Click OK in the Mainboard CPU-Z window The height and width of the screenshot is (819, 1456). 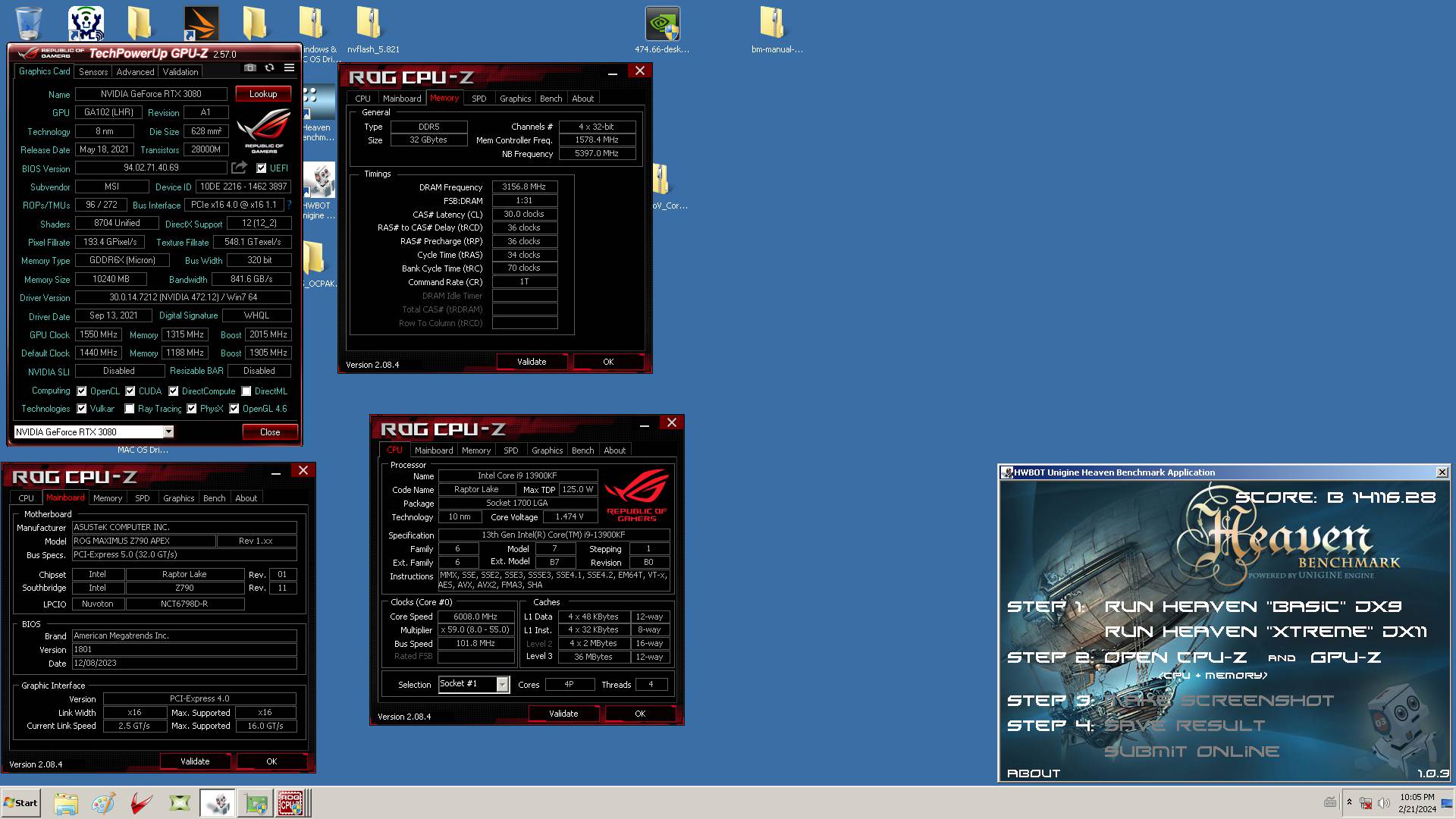point(271,761)
